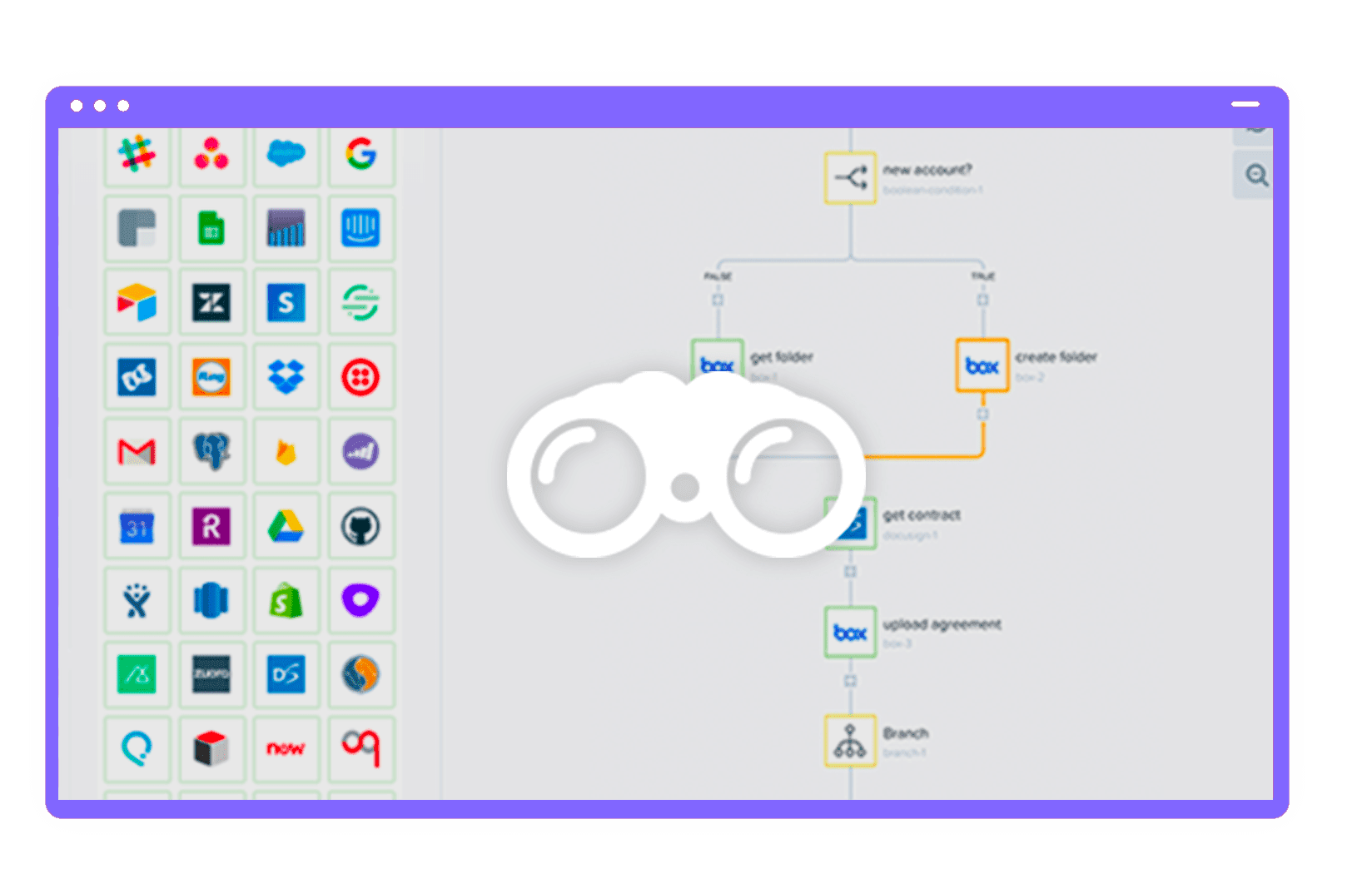Viewport: 1372px width, 869px height.
Task: Select the blue X-figure connector
Action: pos(137,600)
